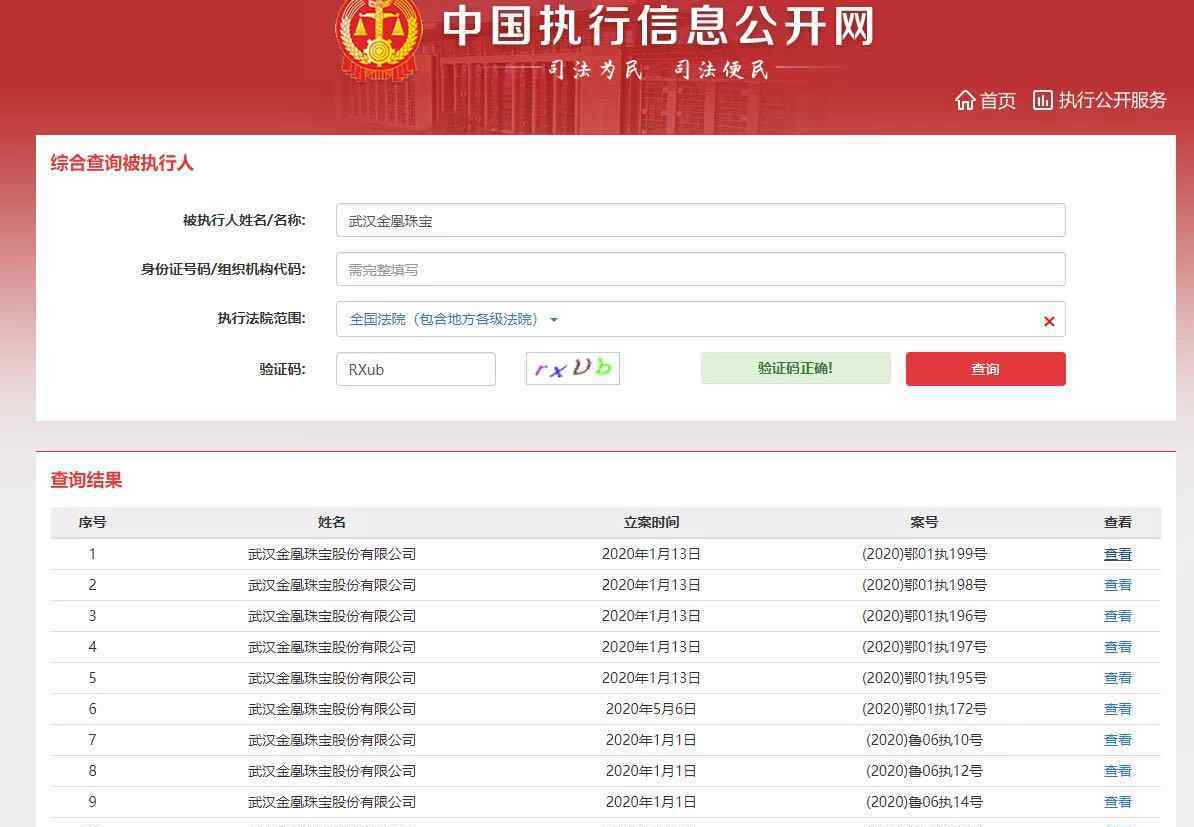The height and width of the screenshot is (827, 1194).
Task: Click the 姓名 column header
Action: [x=331, y=522]
